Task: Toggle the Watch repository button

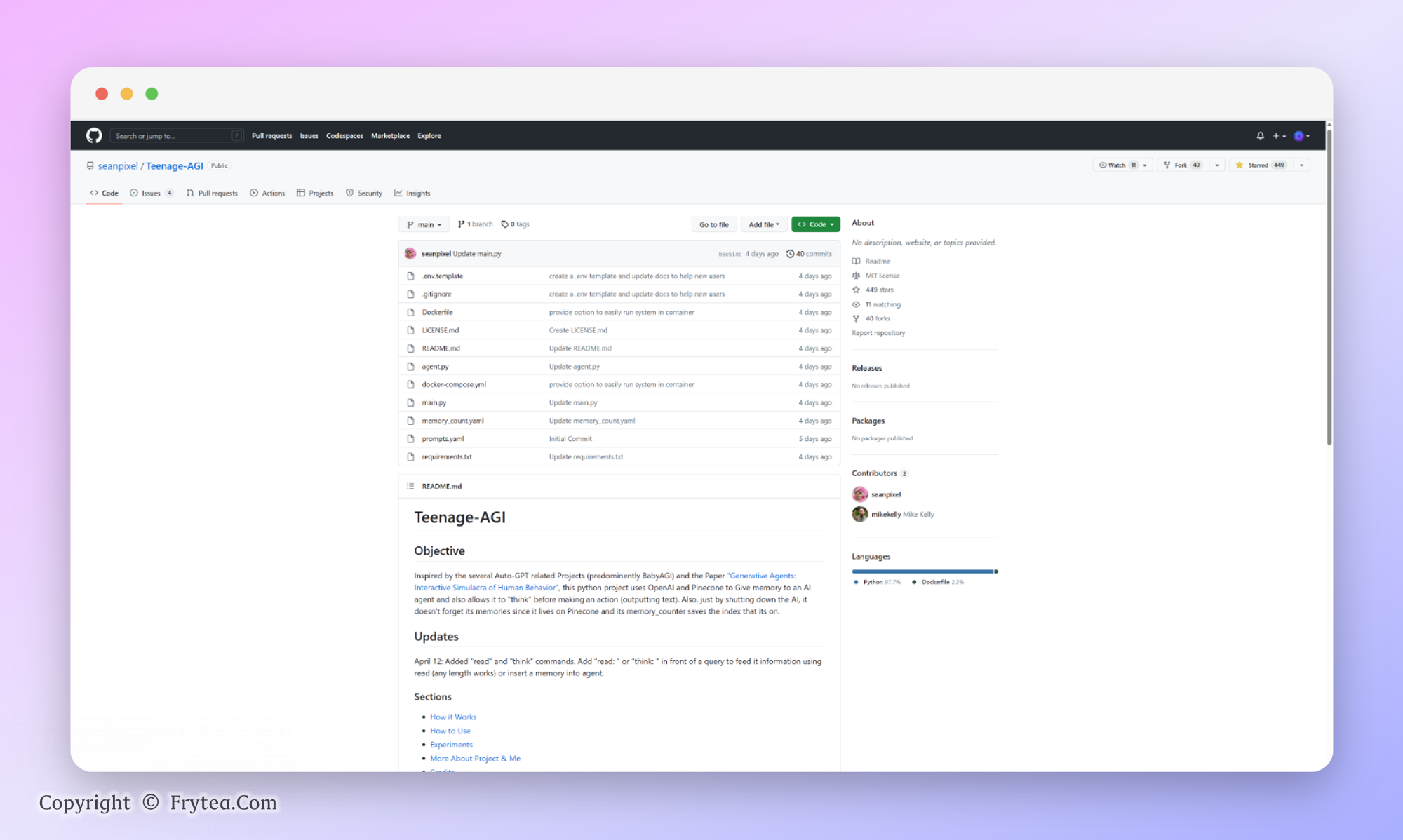Action: (x=1116, y=165)
